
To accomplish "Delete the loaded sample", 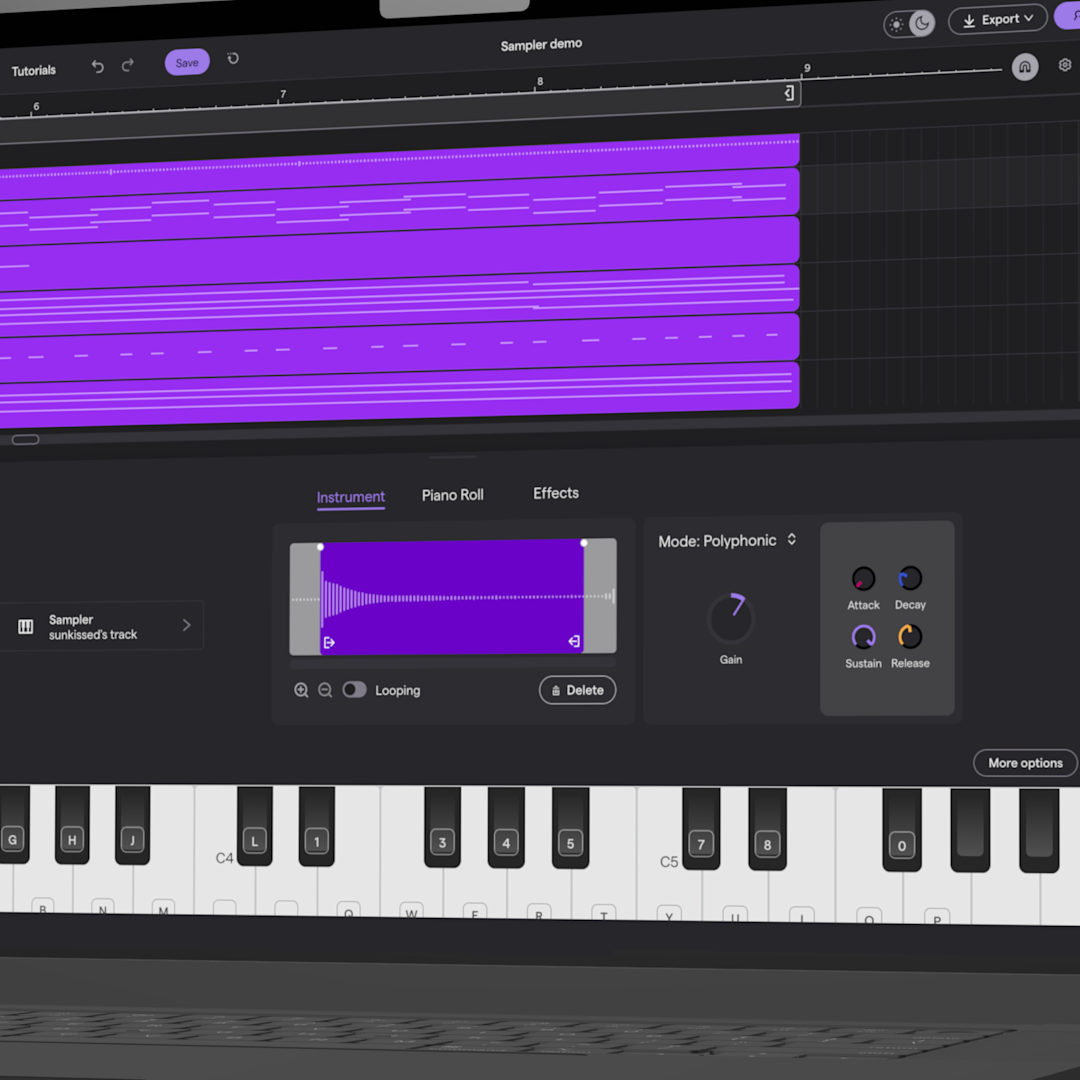I will 577,690.
